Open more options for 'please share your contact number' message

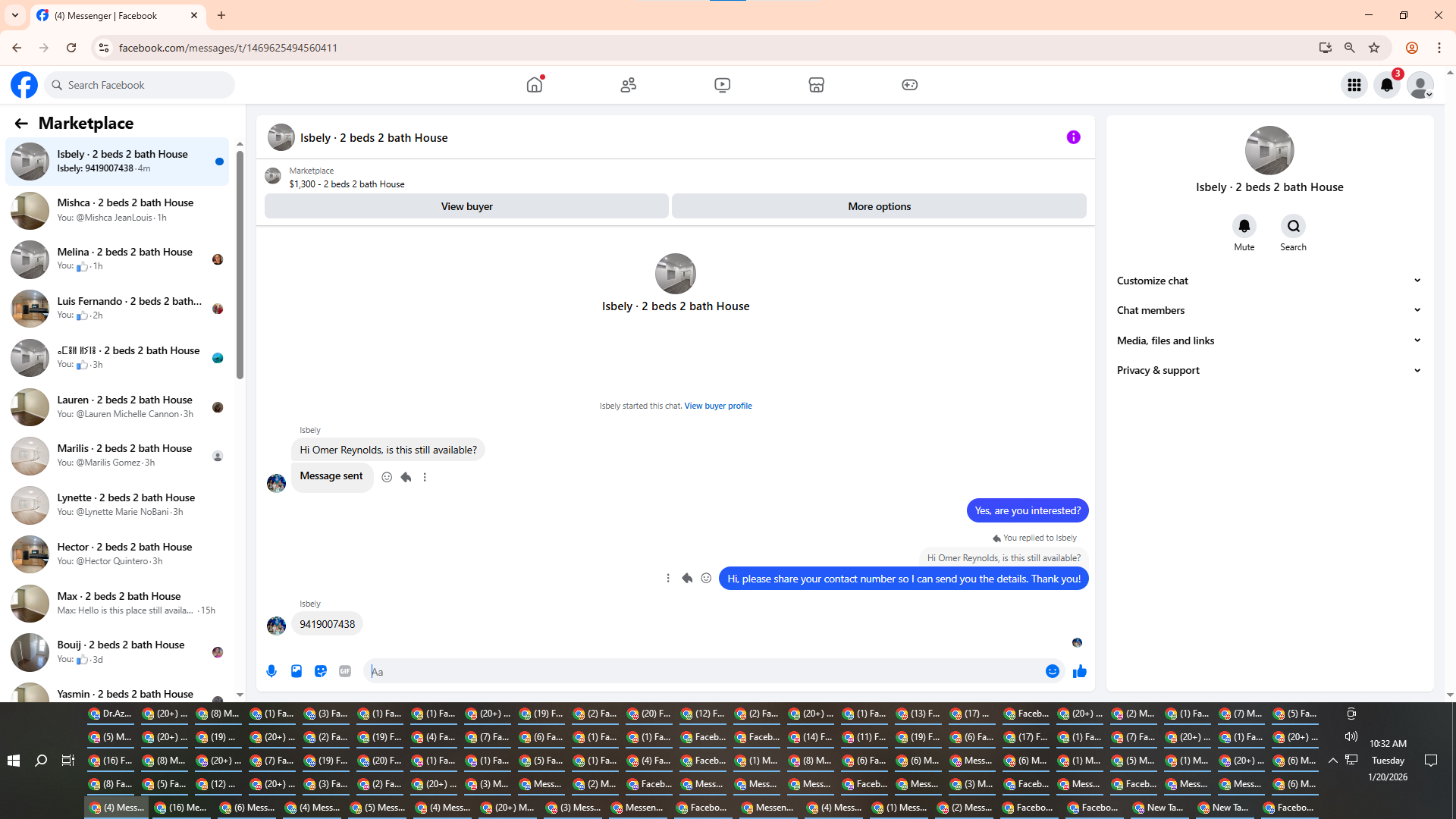coord(668,579)
